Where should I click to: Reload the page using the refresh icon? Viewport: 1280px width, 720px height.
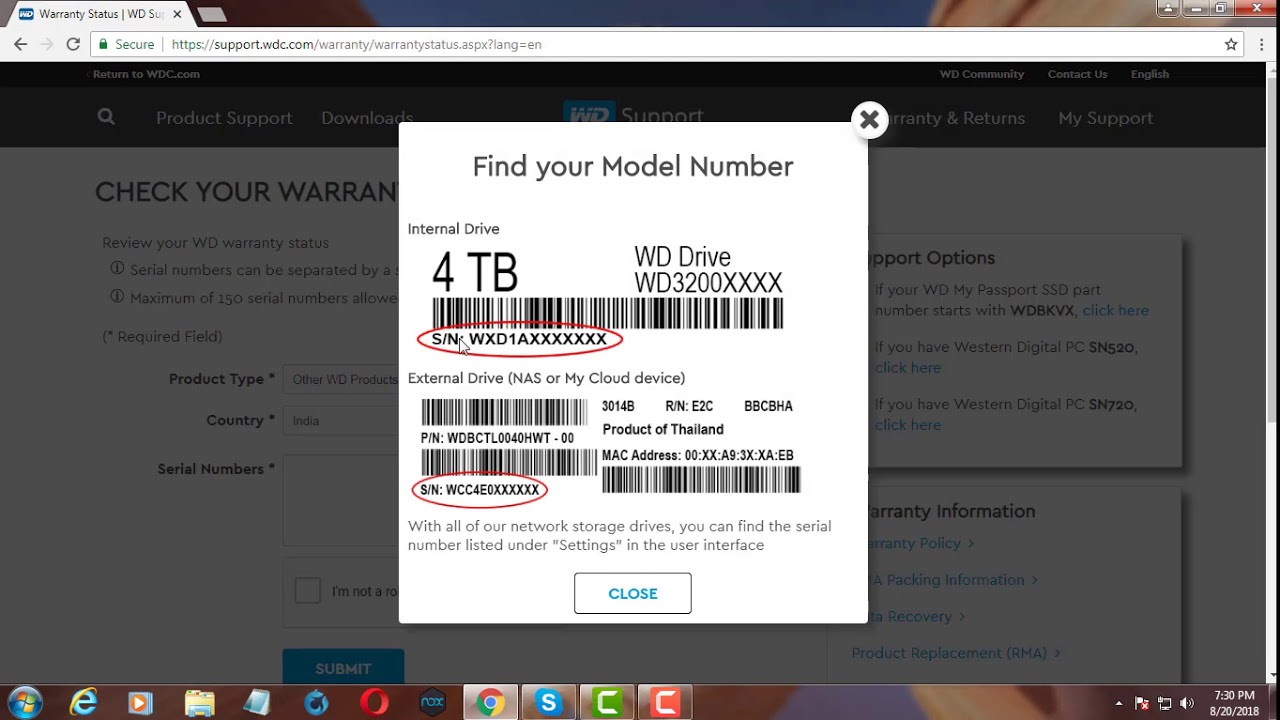coord(73,44)
